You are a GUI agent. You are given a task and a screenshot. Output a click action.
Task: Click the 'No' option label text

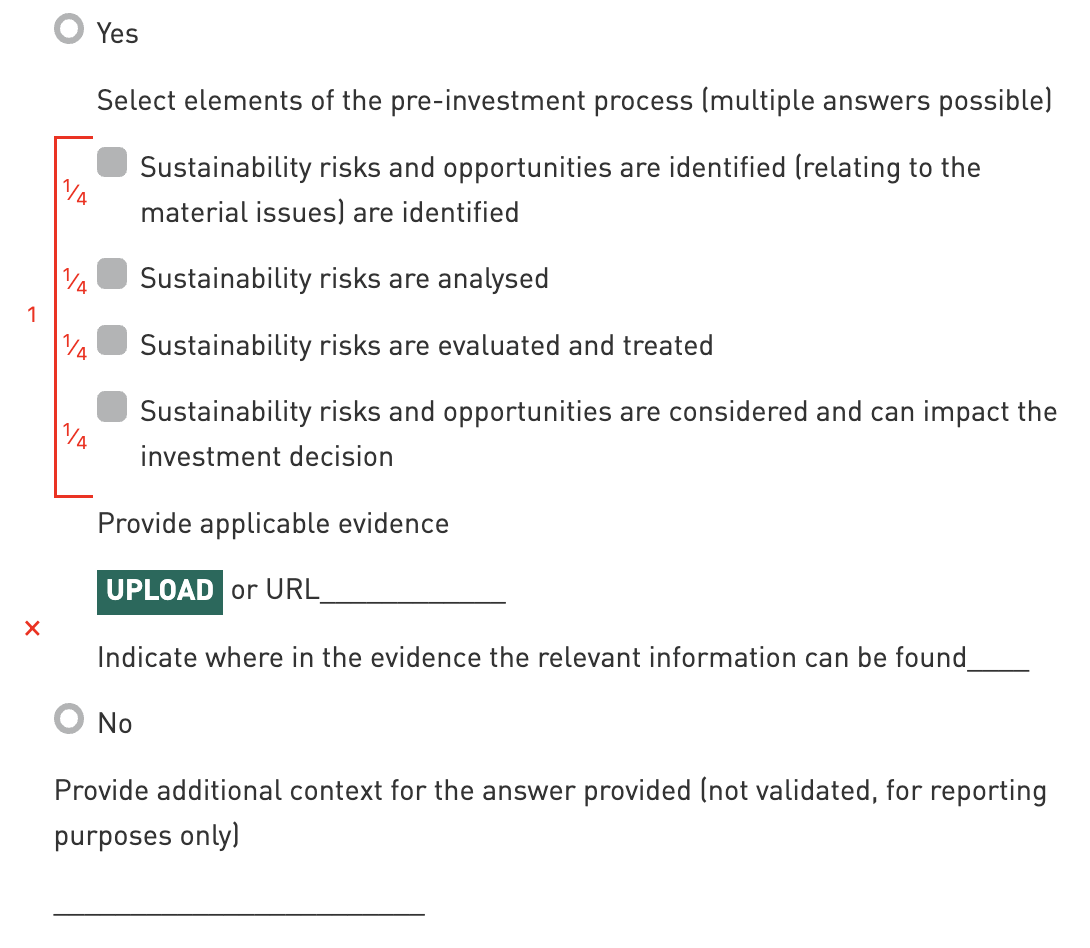coord(115,723)
